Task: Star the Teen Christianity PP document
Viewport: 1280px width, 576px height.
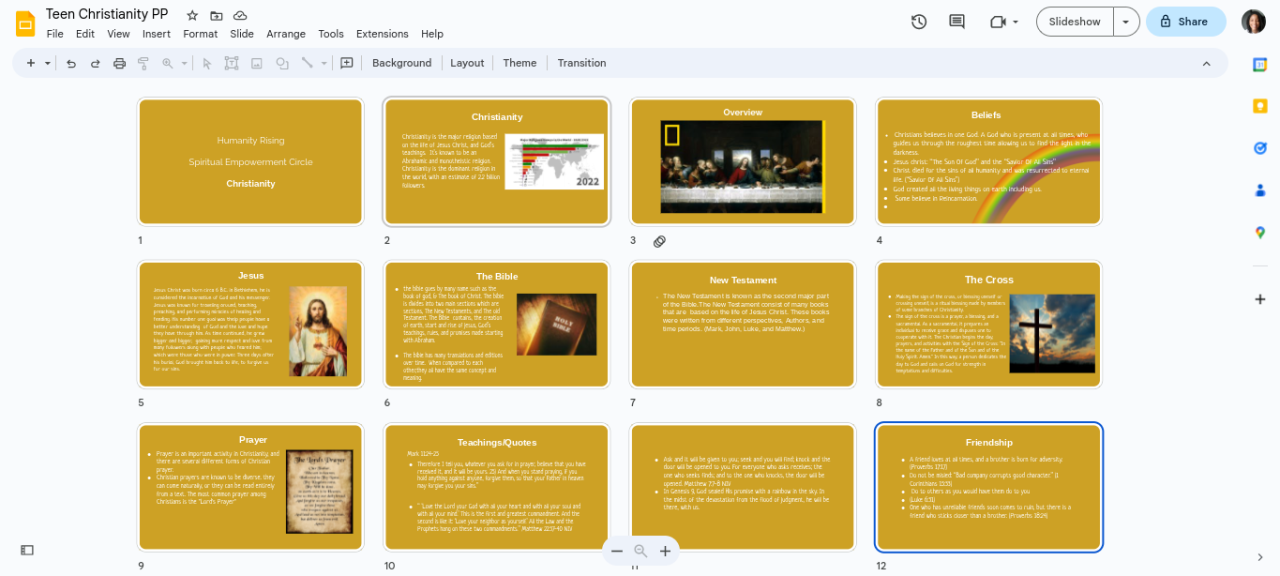Action: tap(192, 15)
